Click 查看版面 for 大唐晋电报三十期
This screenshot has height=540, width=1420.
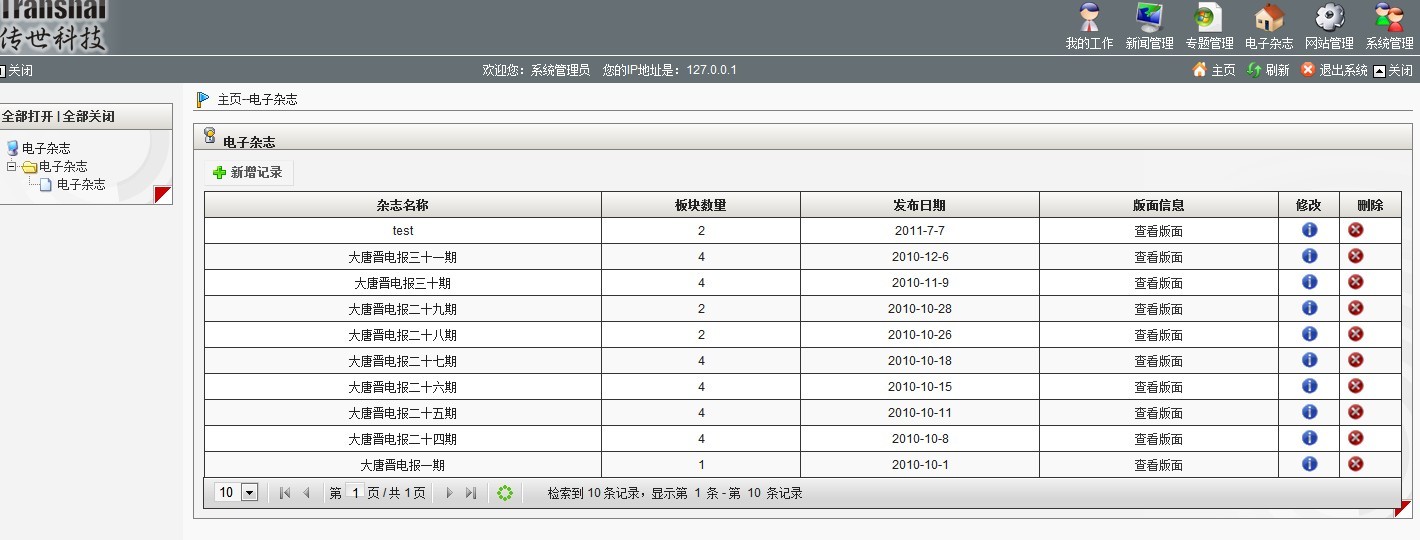pos(1159,283)
